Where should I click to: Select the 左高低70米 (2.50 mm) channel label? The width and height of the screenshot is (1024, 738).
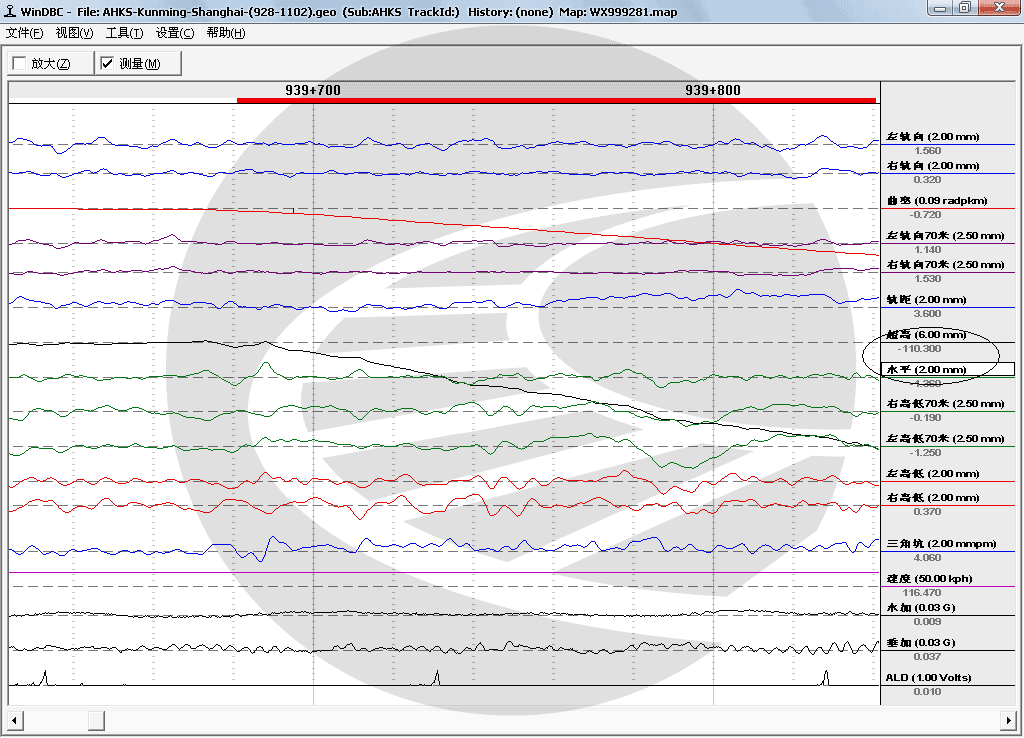point(945,438)
